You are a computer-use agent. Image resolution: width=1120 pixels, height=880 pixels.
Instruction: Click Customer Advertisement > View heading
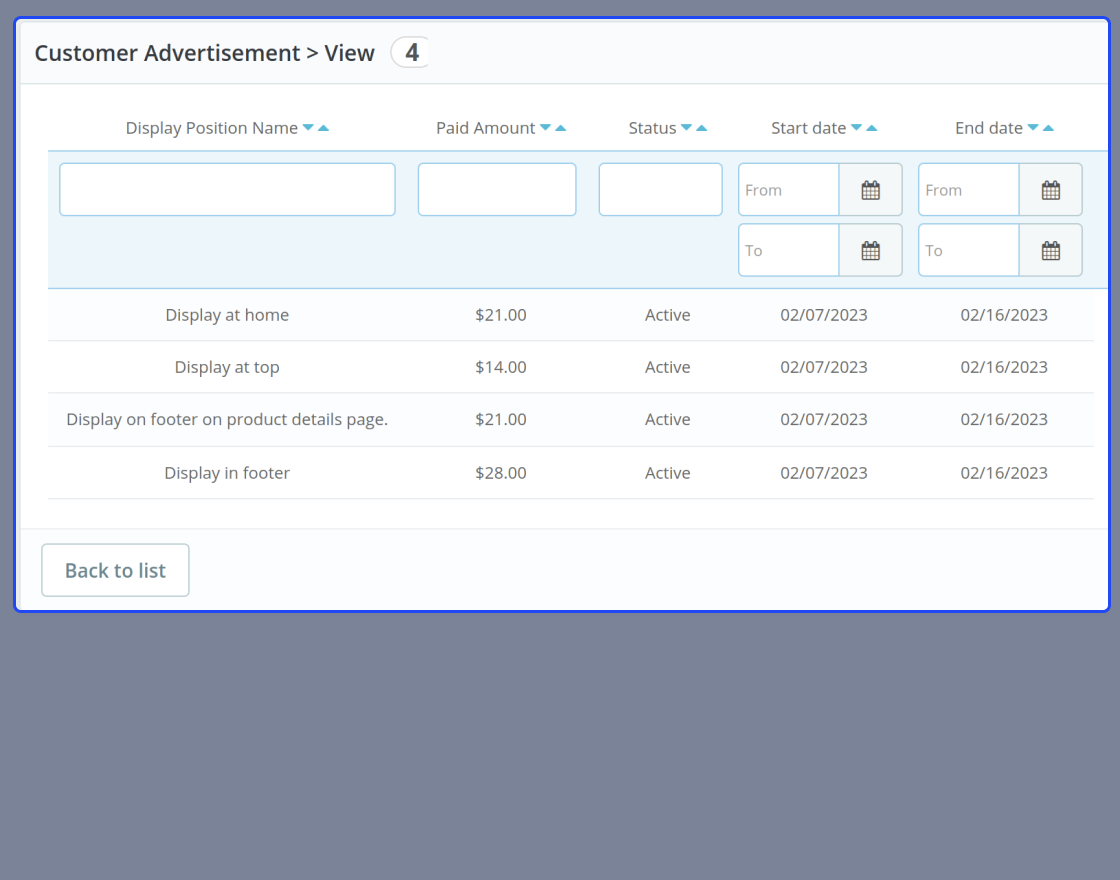[x=204, y=53]
